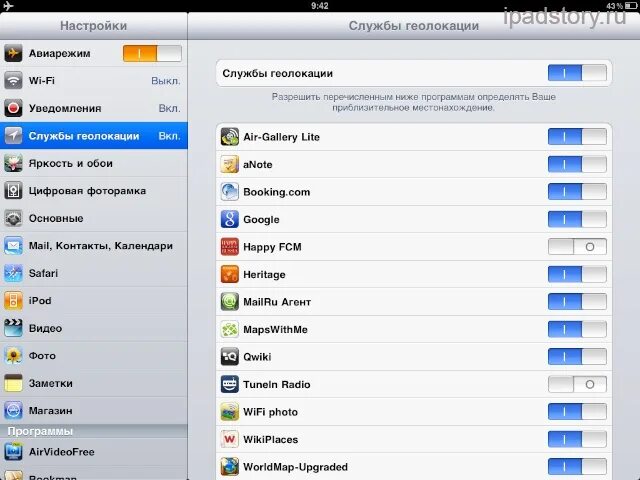Toggle location for Air-Gallery Lite
The width and height of the screenshot is (640, 480).
pos(577,137)
